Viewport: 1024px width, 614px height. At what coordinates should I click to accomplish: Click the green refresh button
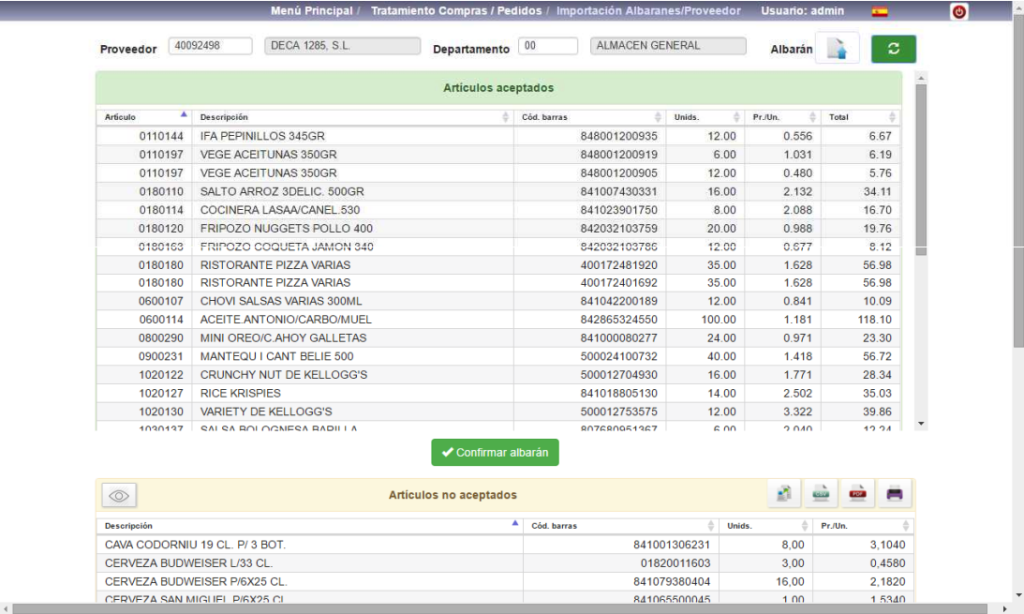click(x=893, y=49)
